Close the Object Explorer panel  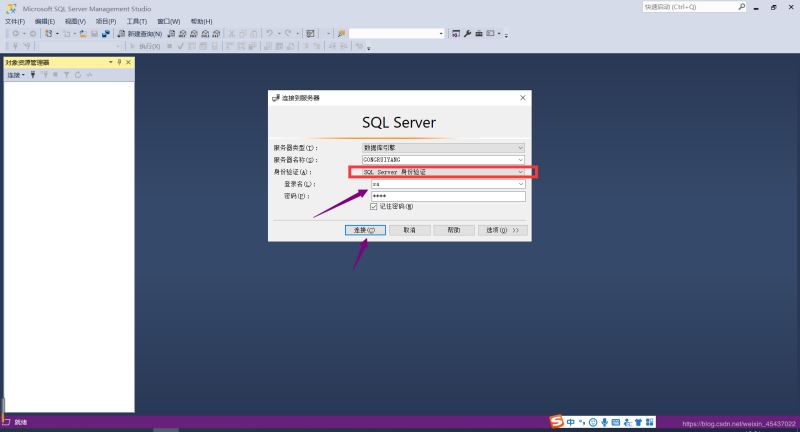point(129,62)
